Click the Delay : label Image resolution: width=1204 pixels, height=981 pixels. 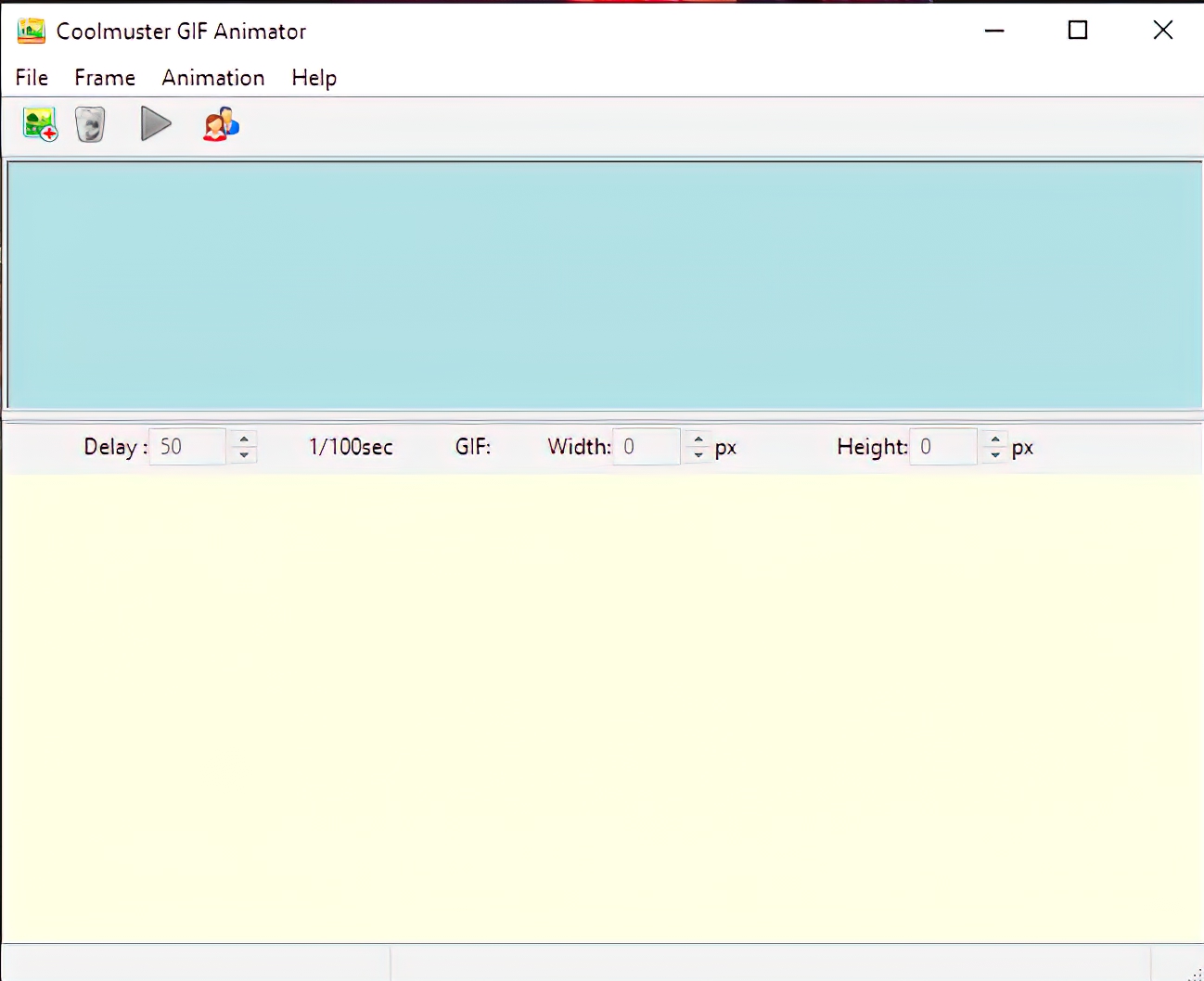tap(116, 447)
